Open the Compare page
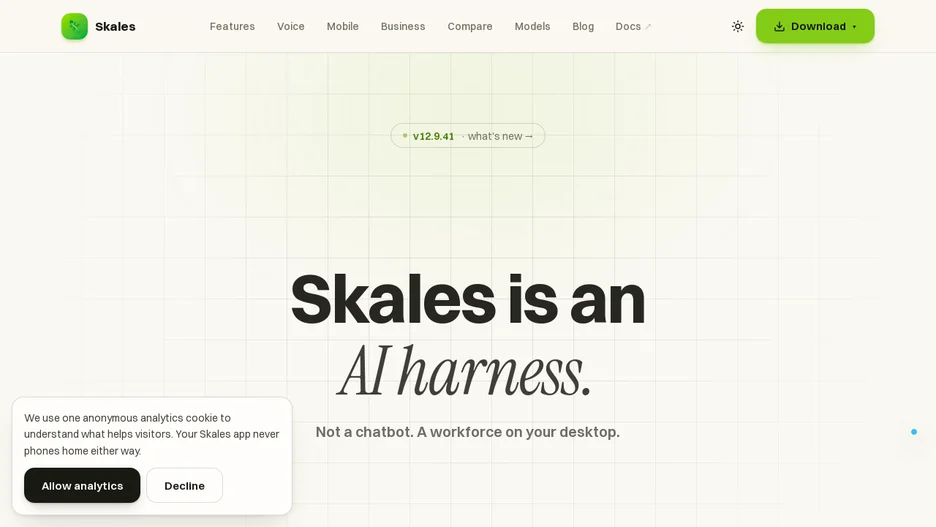The image size is (936, 527). (470, 26)
